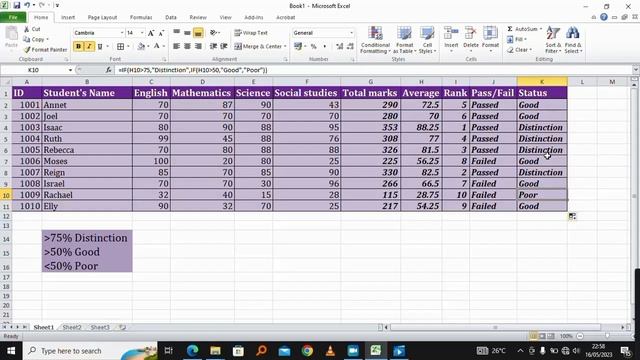
Task: Adjust the zoom slider in status bar
Action: 607,336
